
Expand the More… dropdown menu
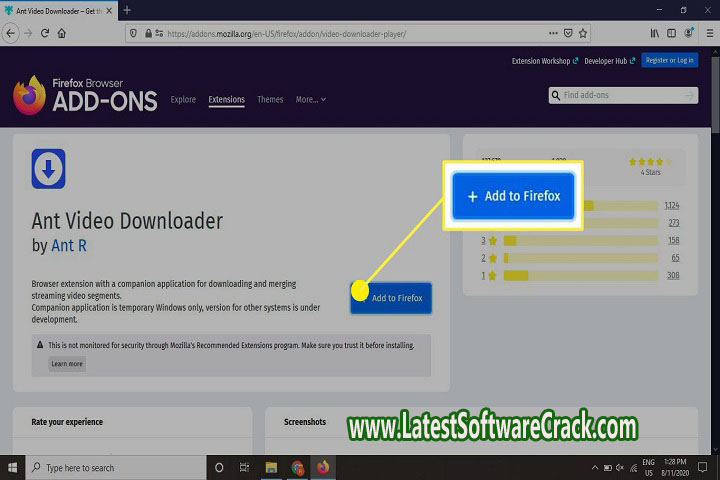(x=310, y=100)
